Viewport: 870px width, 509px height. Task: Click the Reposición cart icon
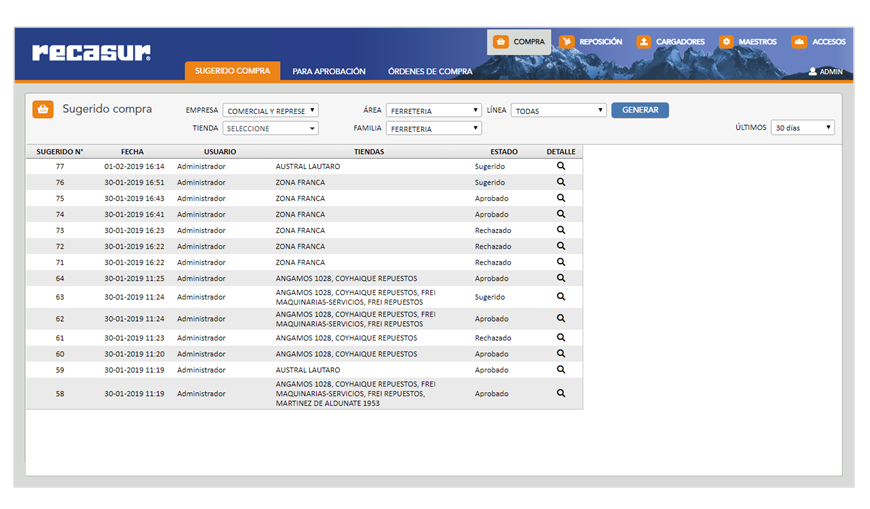(x=567, y=42)
